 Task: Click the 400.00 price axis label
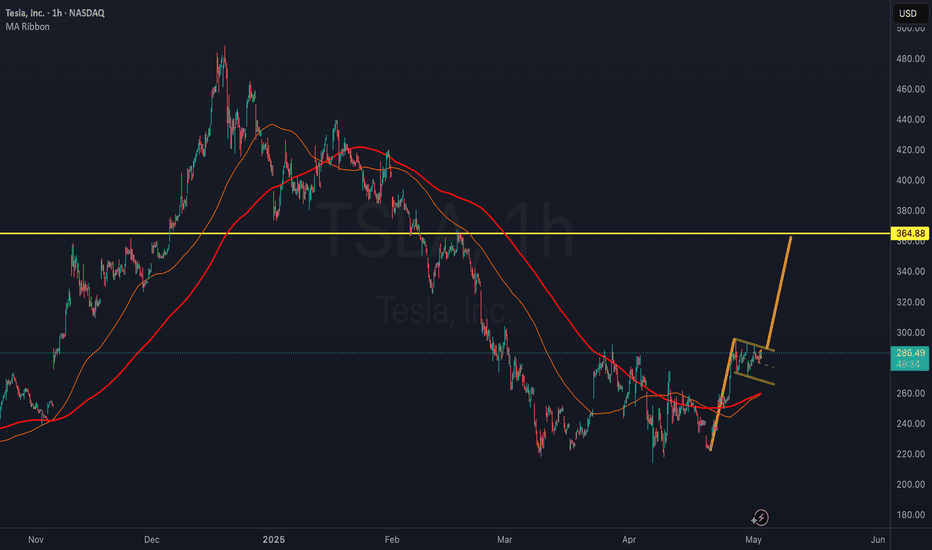point(910,180)
